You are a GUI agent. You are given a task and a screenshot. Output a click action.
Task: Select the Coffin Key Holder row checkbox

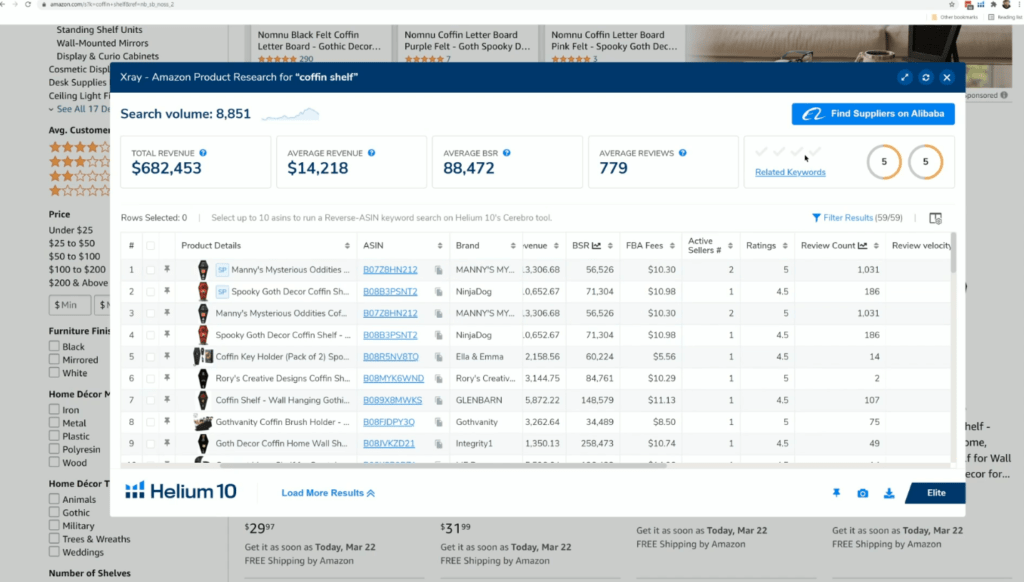(151, 357)
